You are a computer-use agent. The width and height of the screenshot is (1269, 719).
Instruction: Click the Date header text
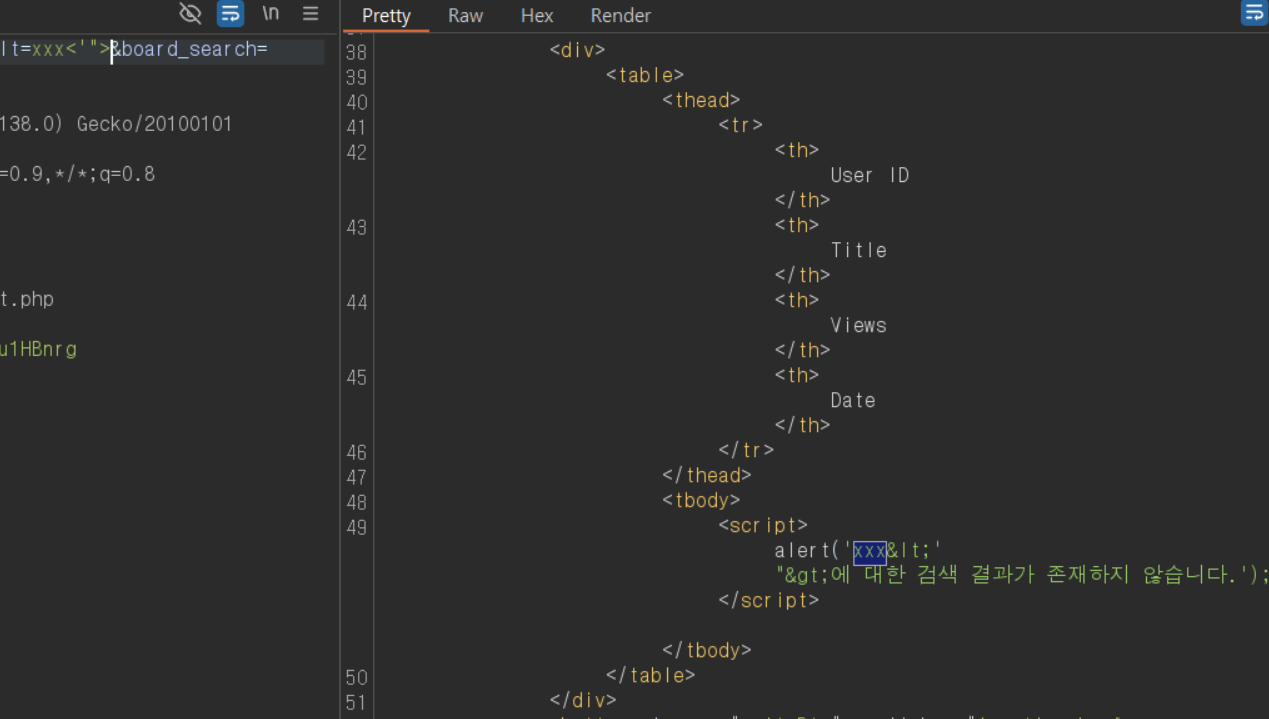(x=853, y=400)
